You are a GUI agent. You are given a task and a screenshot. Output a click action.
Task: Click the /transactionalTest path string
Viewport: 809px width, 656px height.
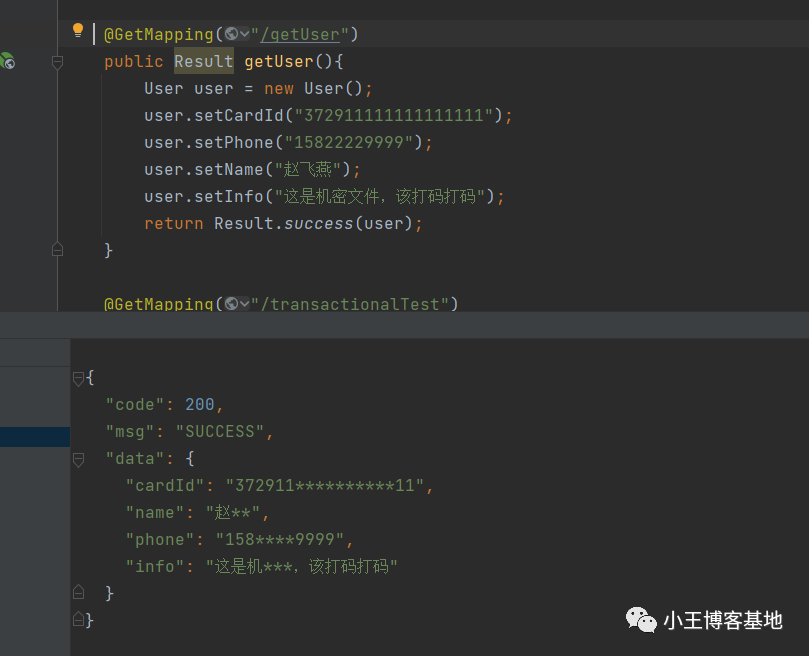(354, 304)
